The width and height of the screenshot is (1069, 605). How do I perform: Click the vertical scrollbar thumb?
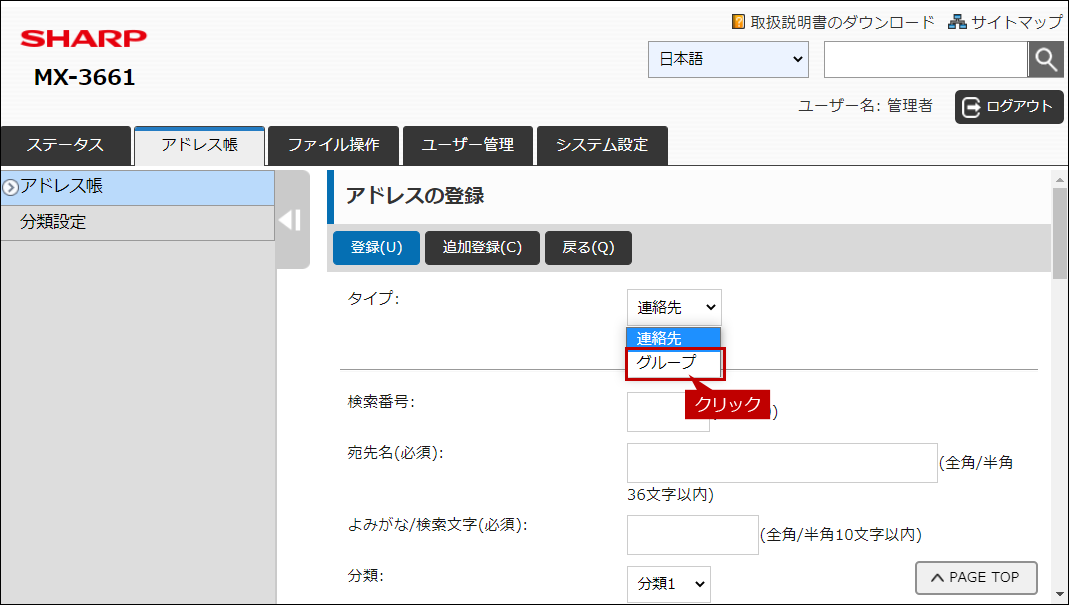1059,235
